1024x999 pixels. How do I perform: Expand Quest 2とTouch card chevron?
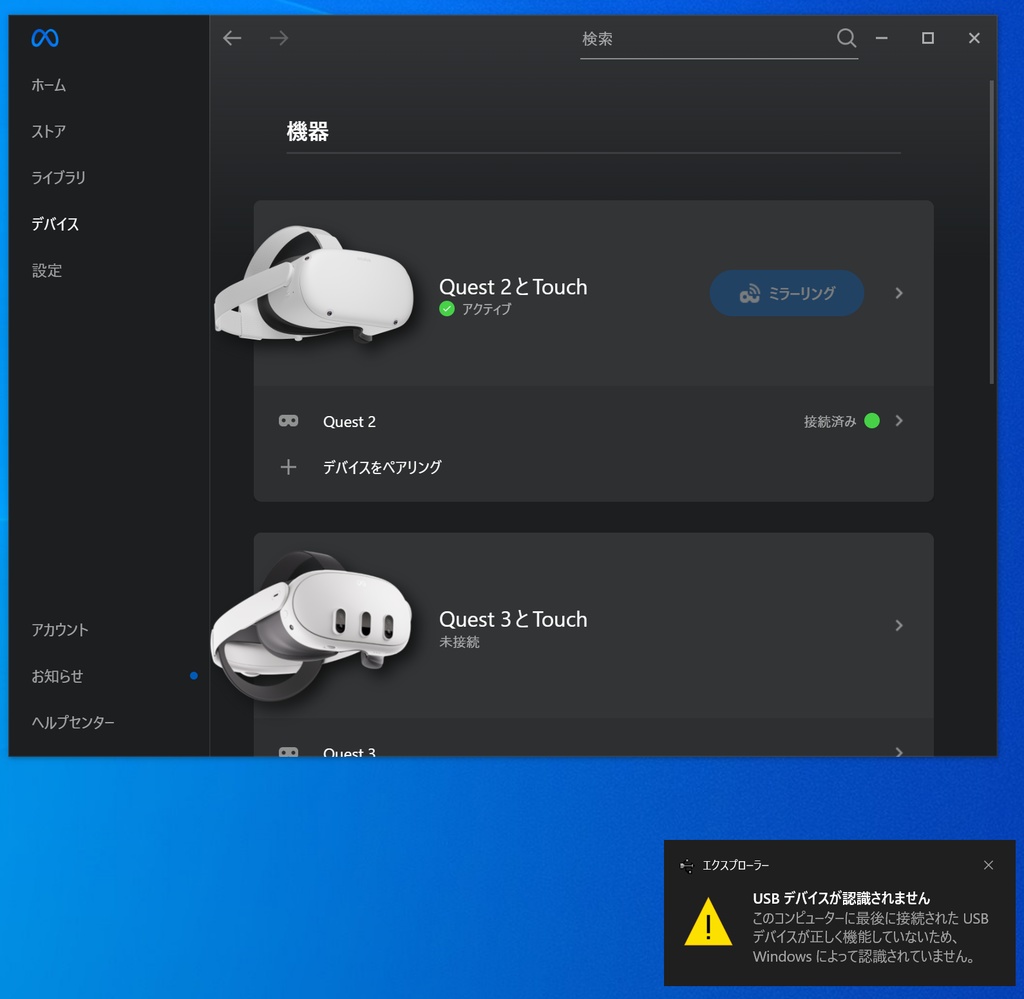point(899,293)
